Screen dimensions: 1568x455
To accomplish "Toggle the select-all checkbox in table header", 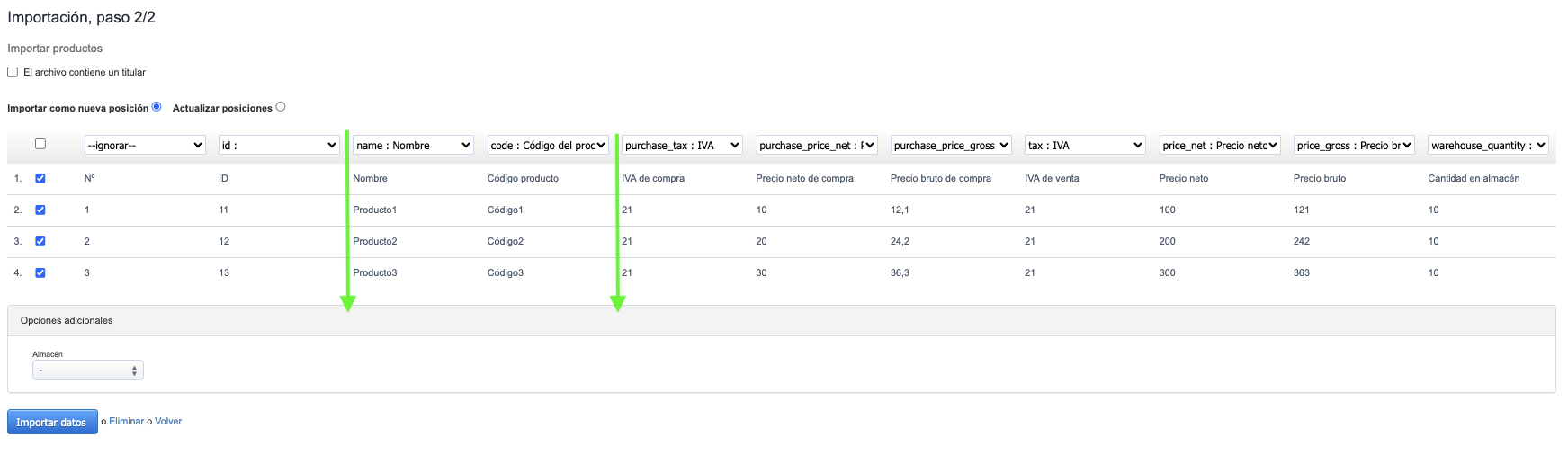I will [40, 144].
